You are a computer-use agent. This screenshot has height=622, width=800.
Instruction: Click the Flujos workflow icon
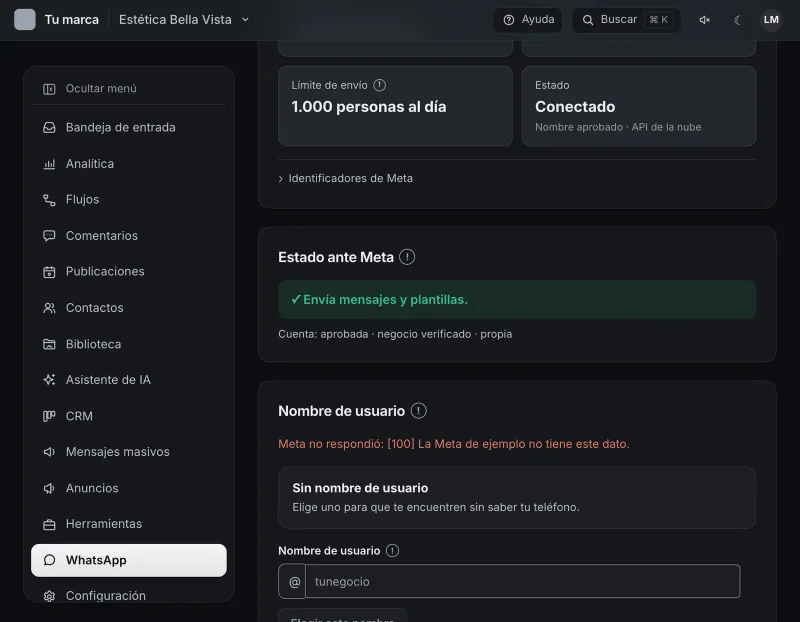[x=49, y=200]
